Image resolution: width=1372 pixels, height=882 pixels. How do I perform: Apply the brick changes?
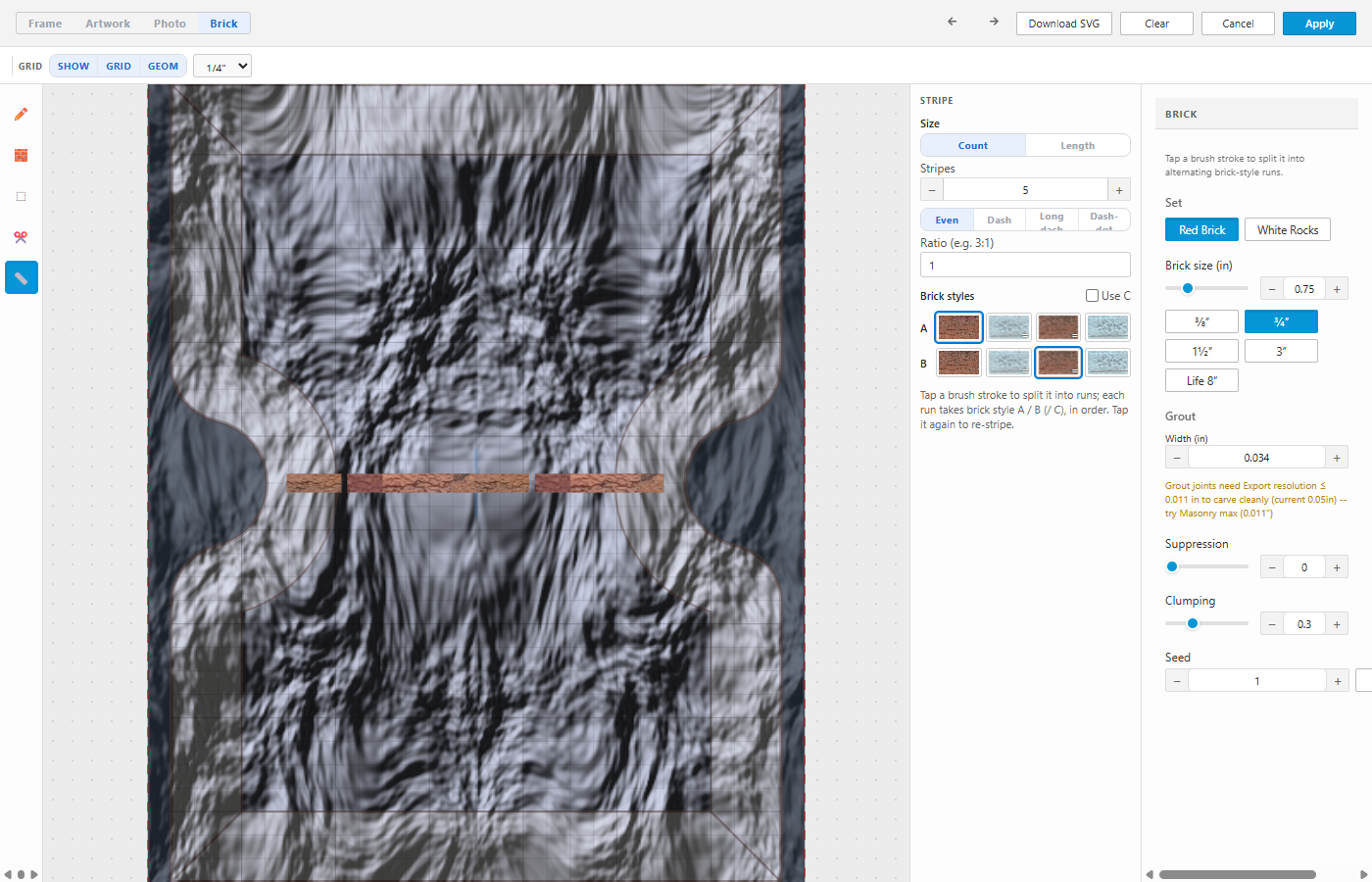point(1319,24)
